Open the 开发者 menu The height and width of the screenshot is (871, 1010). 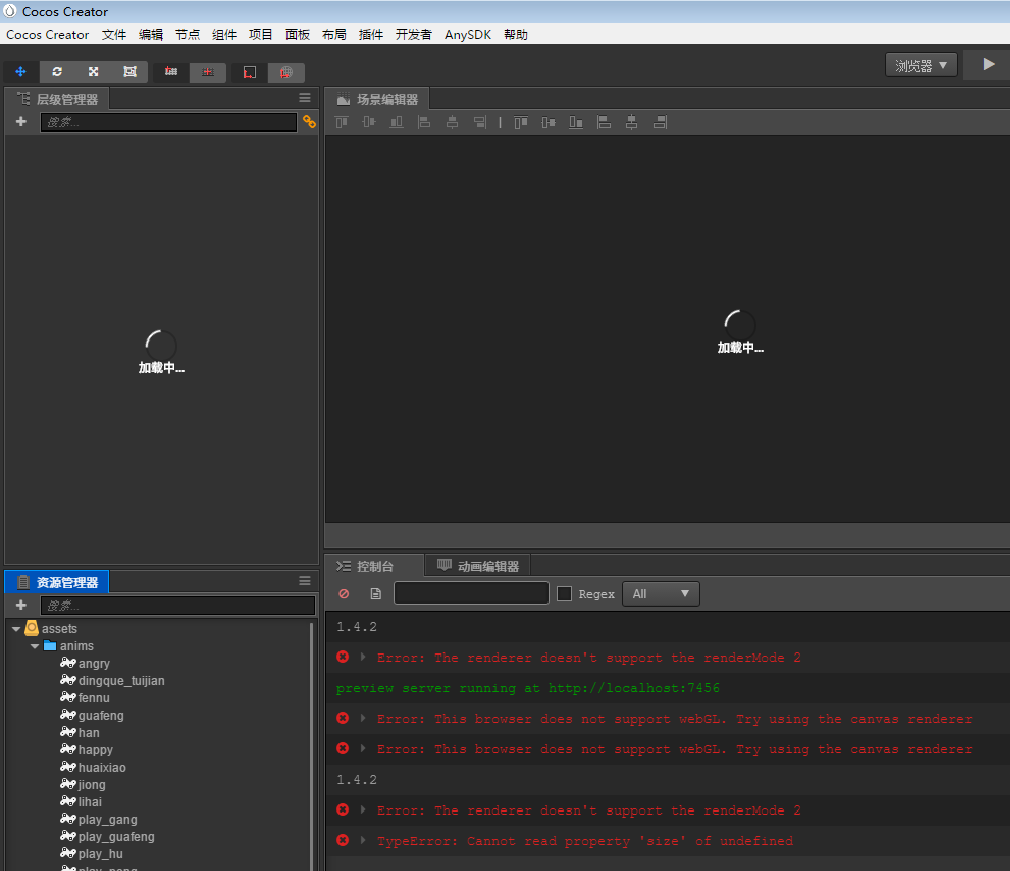pyautogui.click(x=414, y=35)
